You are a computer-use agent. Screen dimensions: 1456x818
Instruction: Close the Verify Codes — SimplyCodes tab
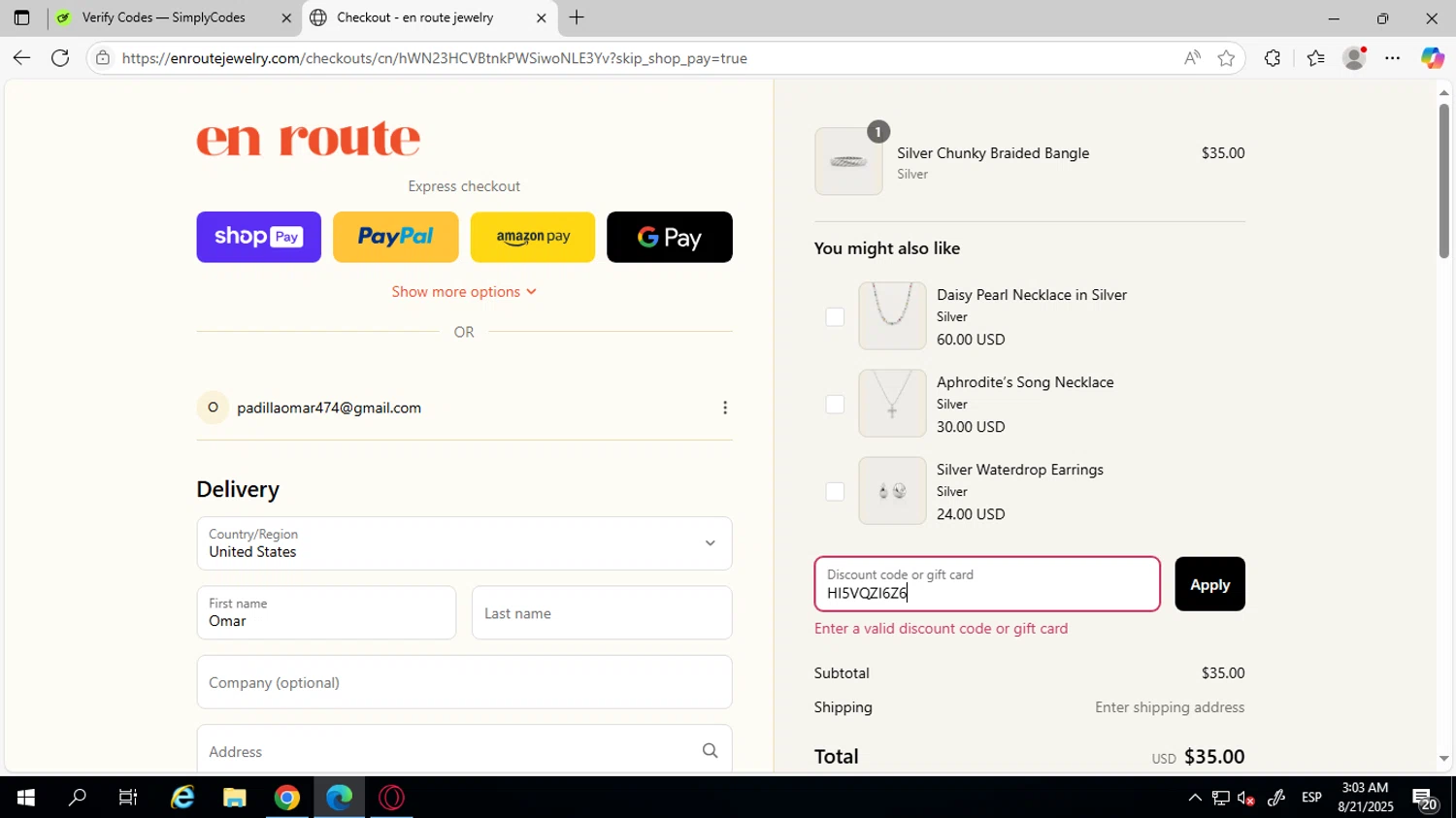tap(286, 17)
